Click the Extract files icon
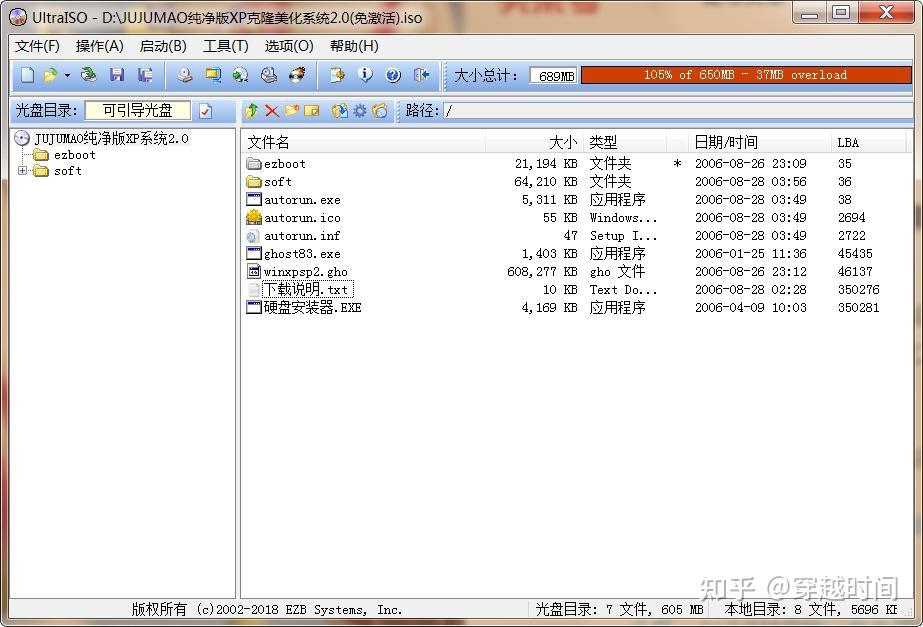Screen dimensions: 923x627 [x=340, y=111]
